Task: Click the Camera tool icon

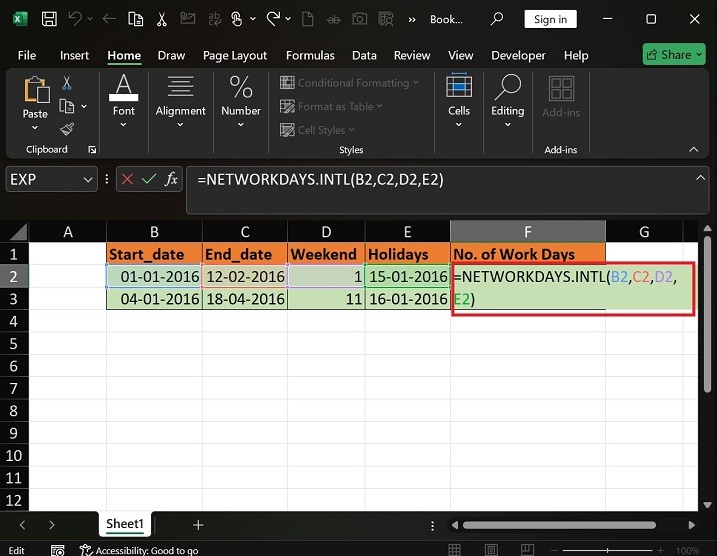Action: point(359,19)
